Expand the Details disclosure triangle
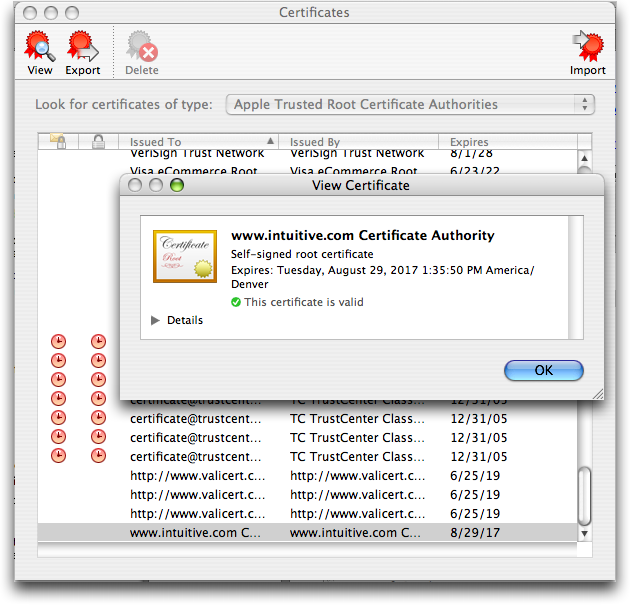This screenshot has height=605, width=630. click(x=155, y=320)
